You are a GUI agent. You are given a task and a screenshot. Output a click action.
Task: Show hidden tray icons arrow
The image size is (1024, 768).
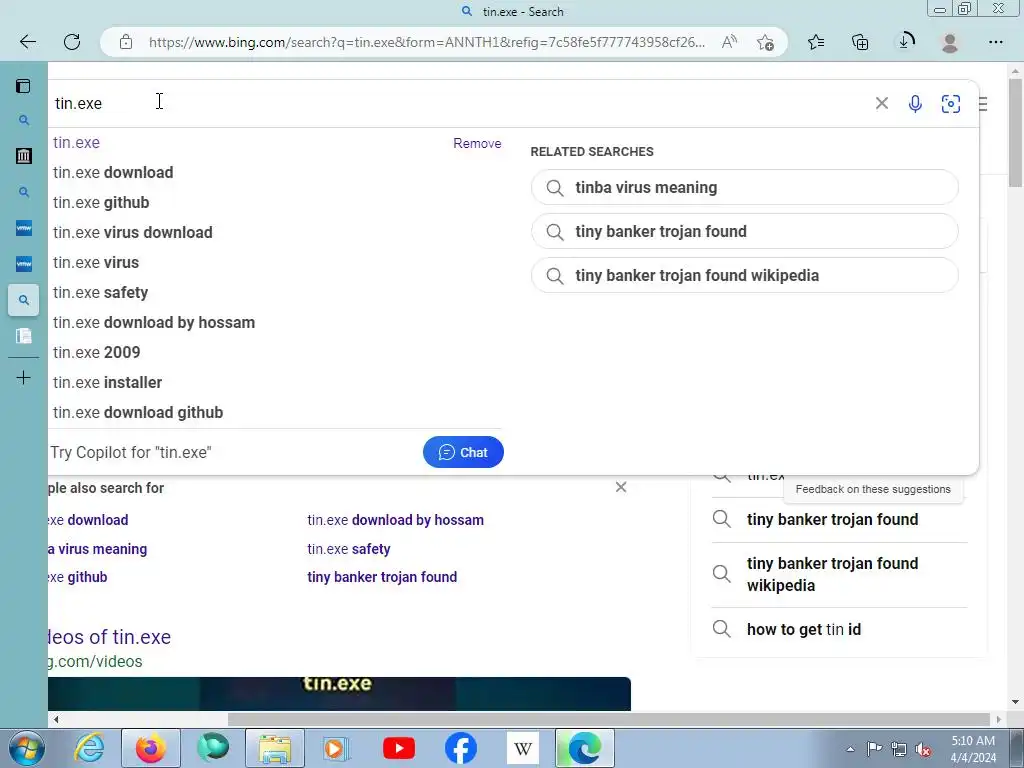(x=850, y=749)
